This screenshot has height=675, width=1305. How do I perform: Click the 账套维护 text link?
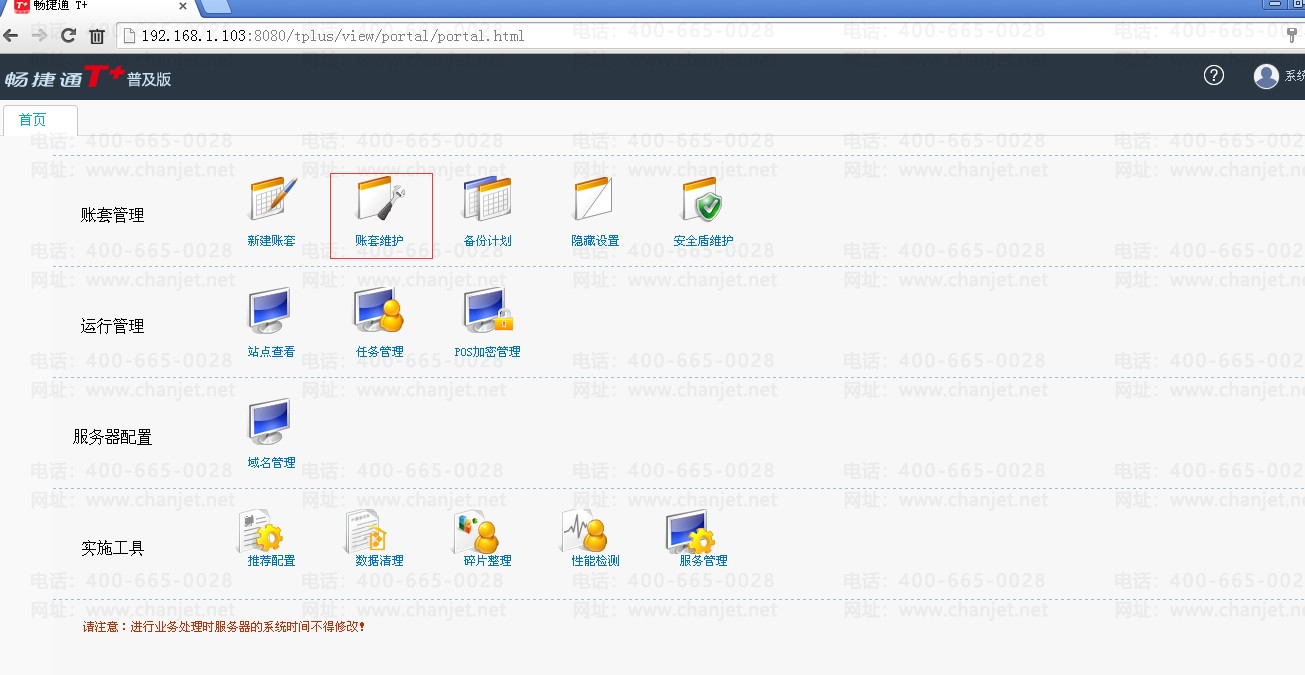pos(380,241)
